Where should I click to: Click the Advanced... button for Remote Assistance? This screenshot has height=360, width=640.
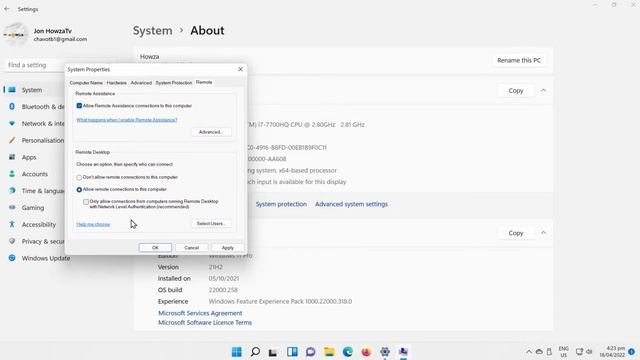click(x=211, y=132)
